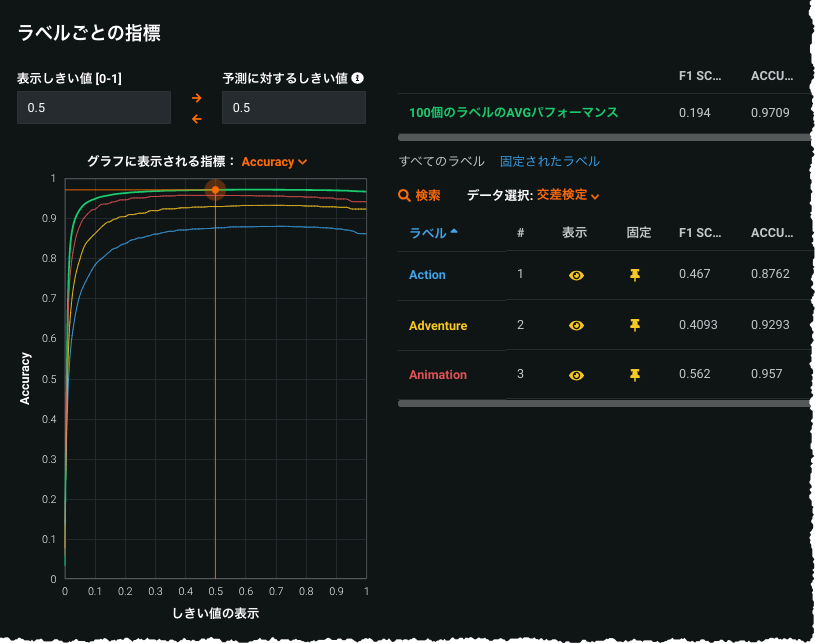Viewport: 815px width, 643px height.
Task: Hide the Action label curve
Action: pos(575,275)
